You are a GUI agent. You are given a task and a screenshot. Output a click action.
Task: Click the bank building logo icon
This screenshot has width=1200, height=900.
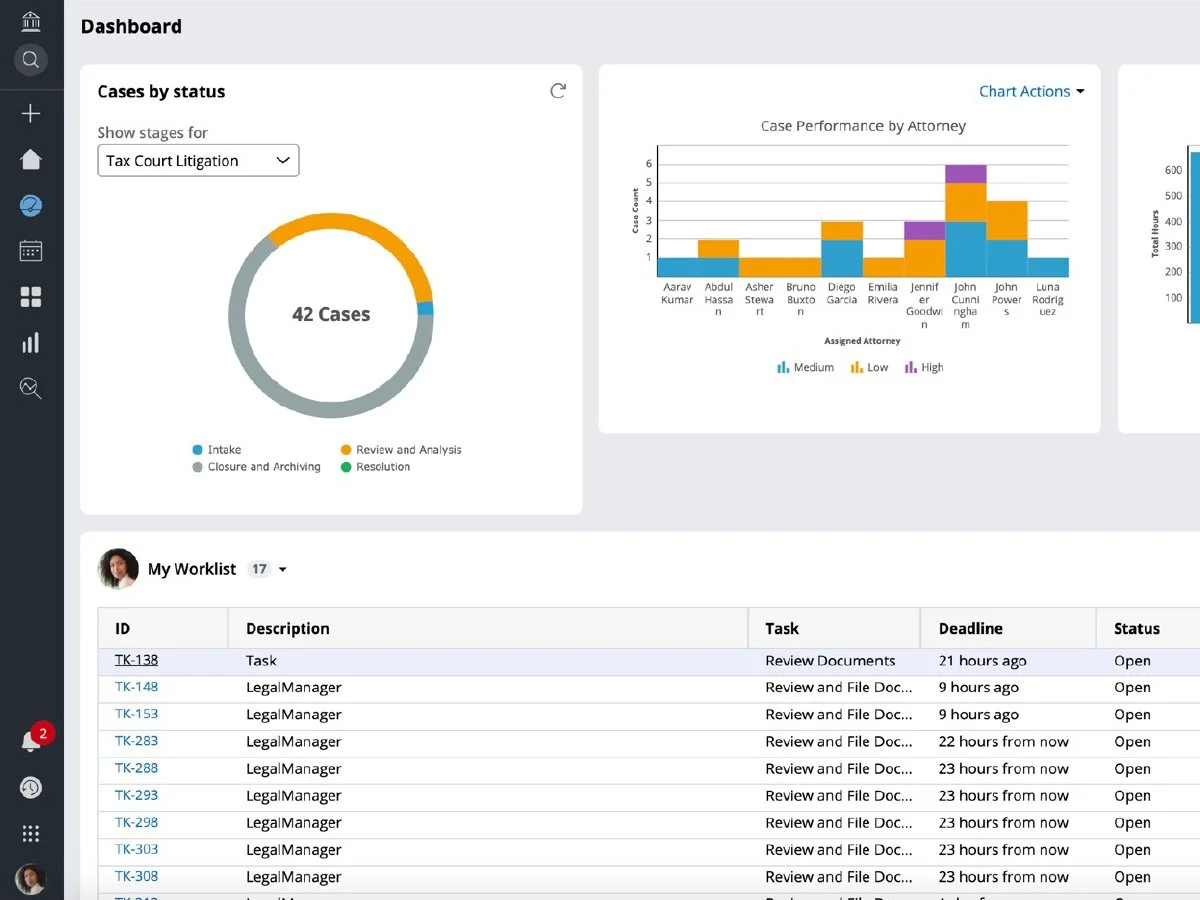31,20
